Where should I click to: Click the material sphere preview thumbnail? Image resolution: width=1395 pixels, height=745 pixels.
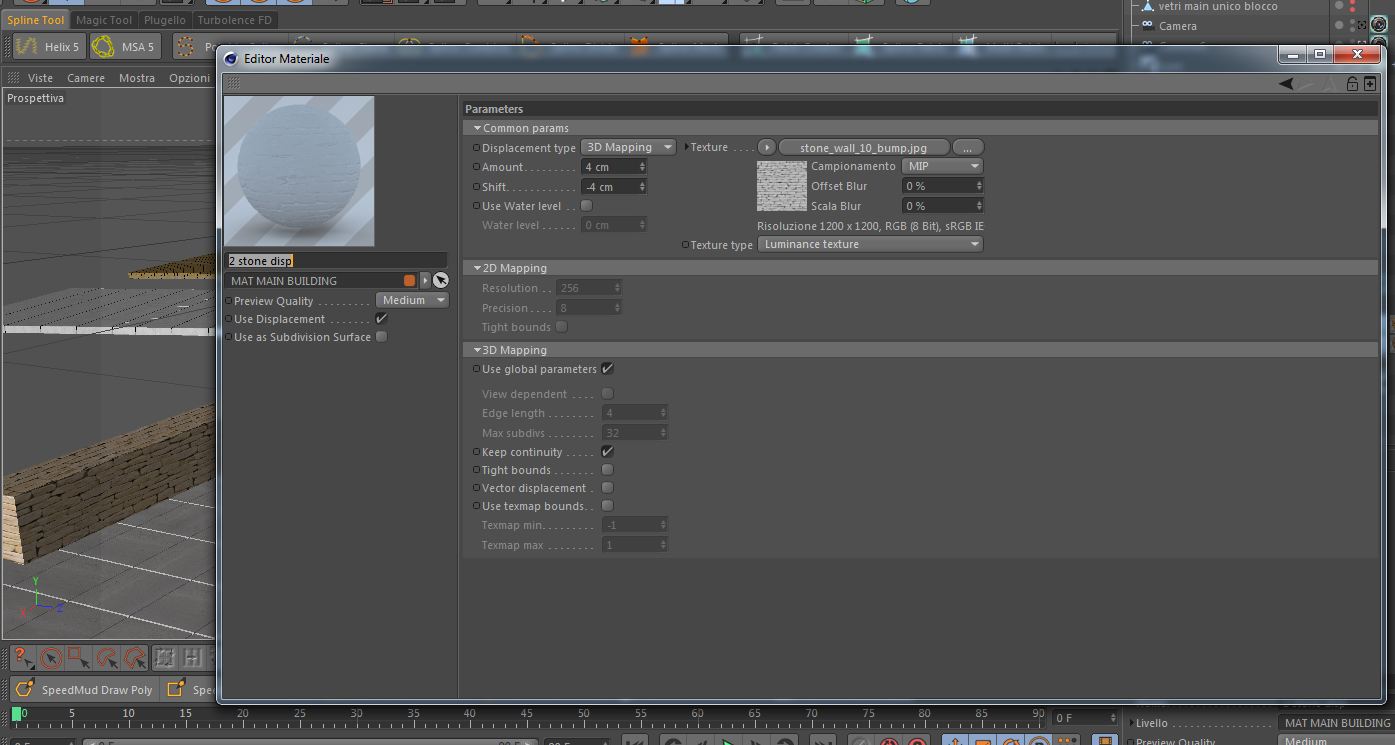click(x=299, y=171)
